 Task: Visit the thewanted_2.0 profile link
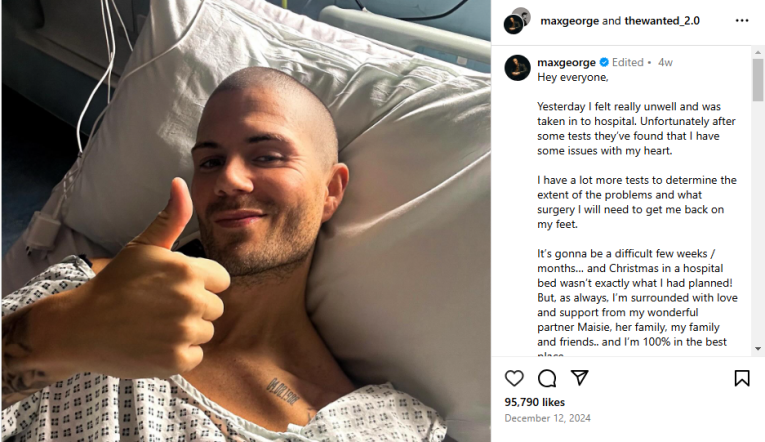662,21
